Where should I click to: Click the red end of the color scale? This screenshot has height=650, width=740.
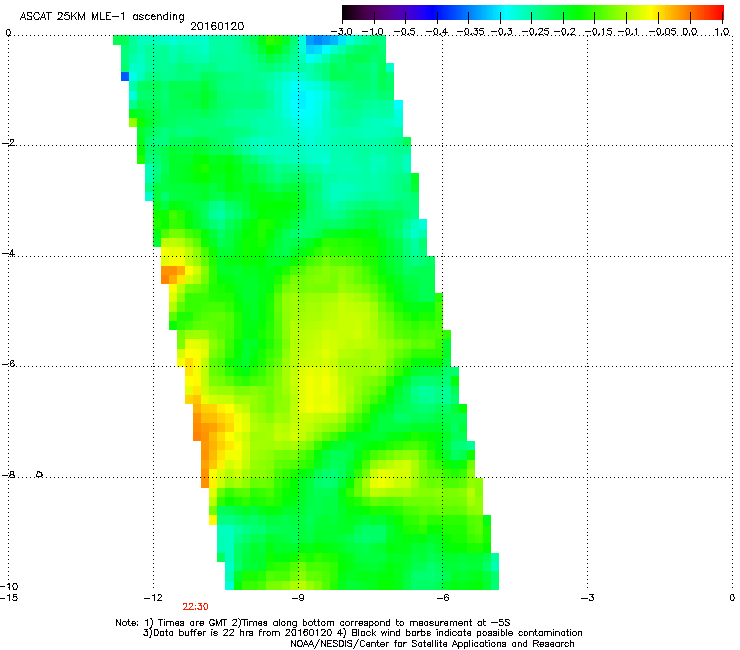coord(716,12)
